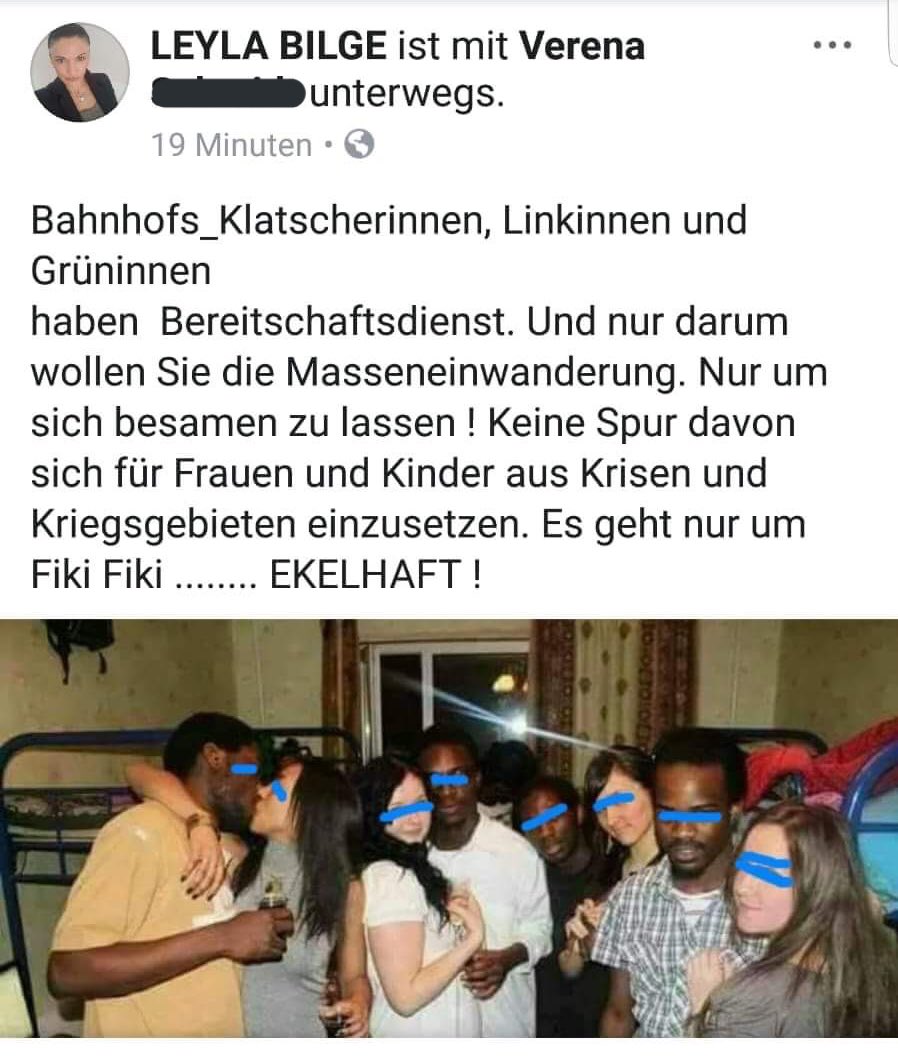This screenshot has height=1060, width=898.
Task: Expand post actions via the three dots
Action: click(x=832, y=45)
